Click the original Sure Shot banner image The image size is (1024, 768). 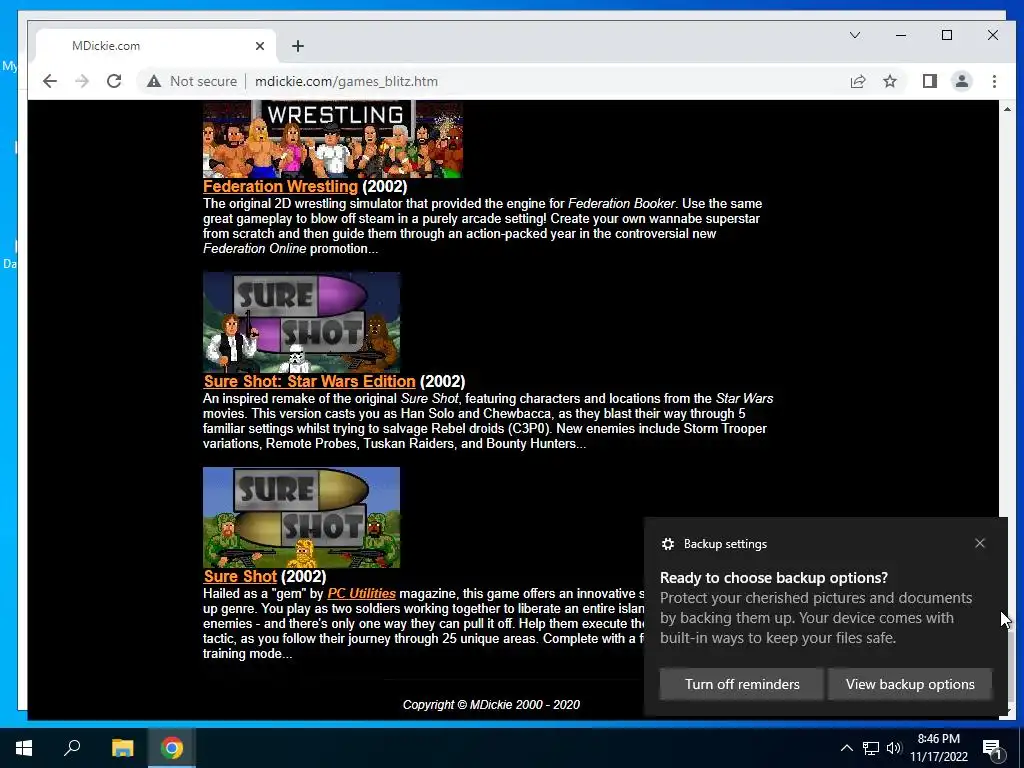pos(301,517)
